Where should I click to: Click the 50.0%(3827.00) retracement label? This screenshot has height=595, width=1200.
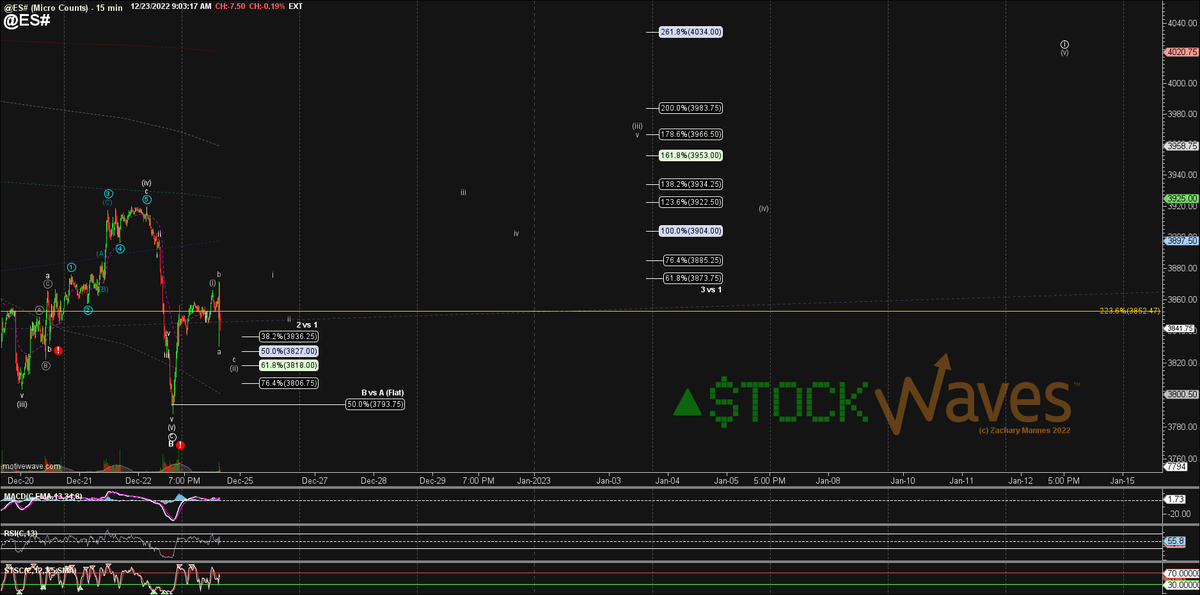point(289,351)
